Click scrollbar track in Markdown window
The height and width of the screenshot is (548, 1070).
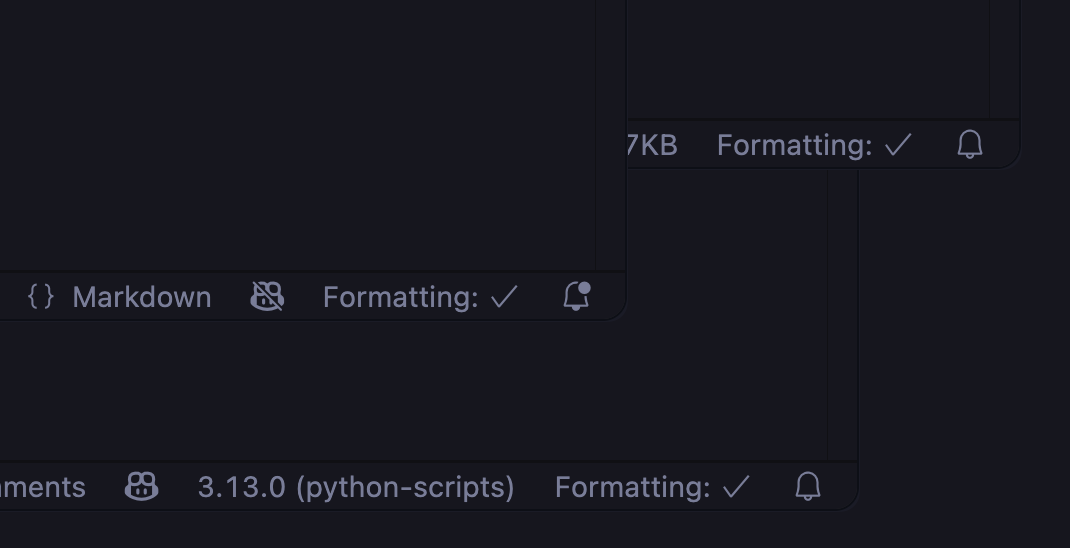[611, 130]
